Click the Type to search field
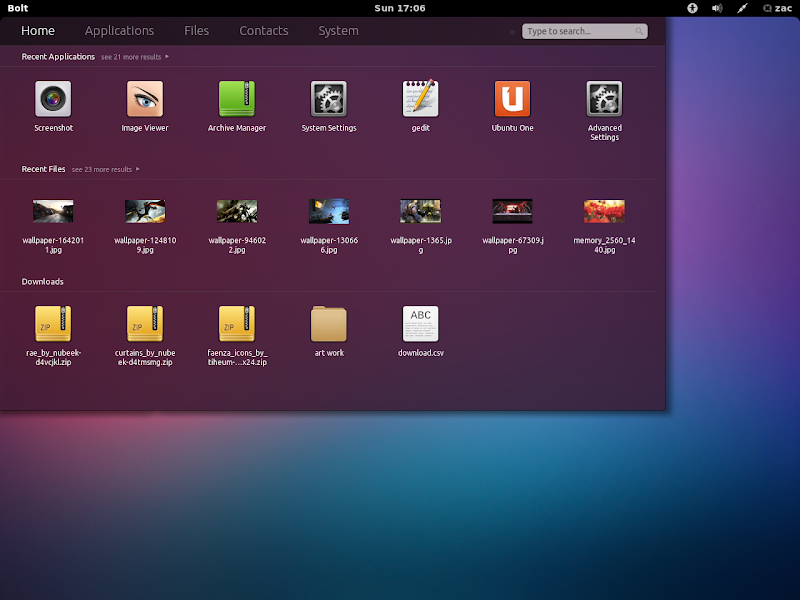The width and height of the screenshot is (800, 600). 580,32
